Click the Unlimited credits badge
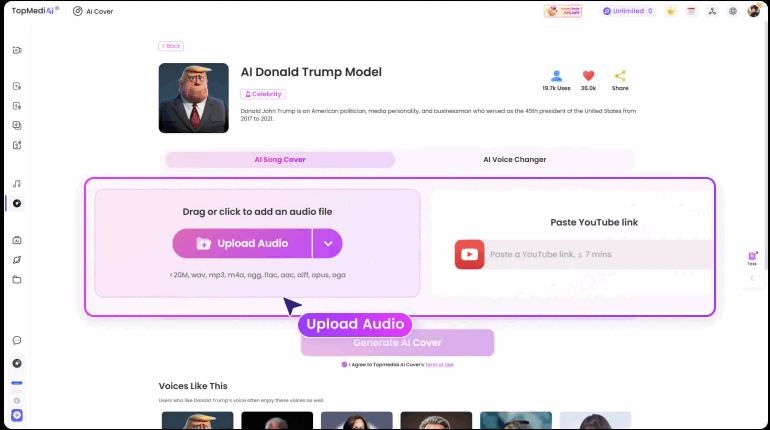Image resolution: width=770 pixels, height=430 pixels. pyautogui.click(x=628, y=11)
